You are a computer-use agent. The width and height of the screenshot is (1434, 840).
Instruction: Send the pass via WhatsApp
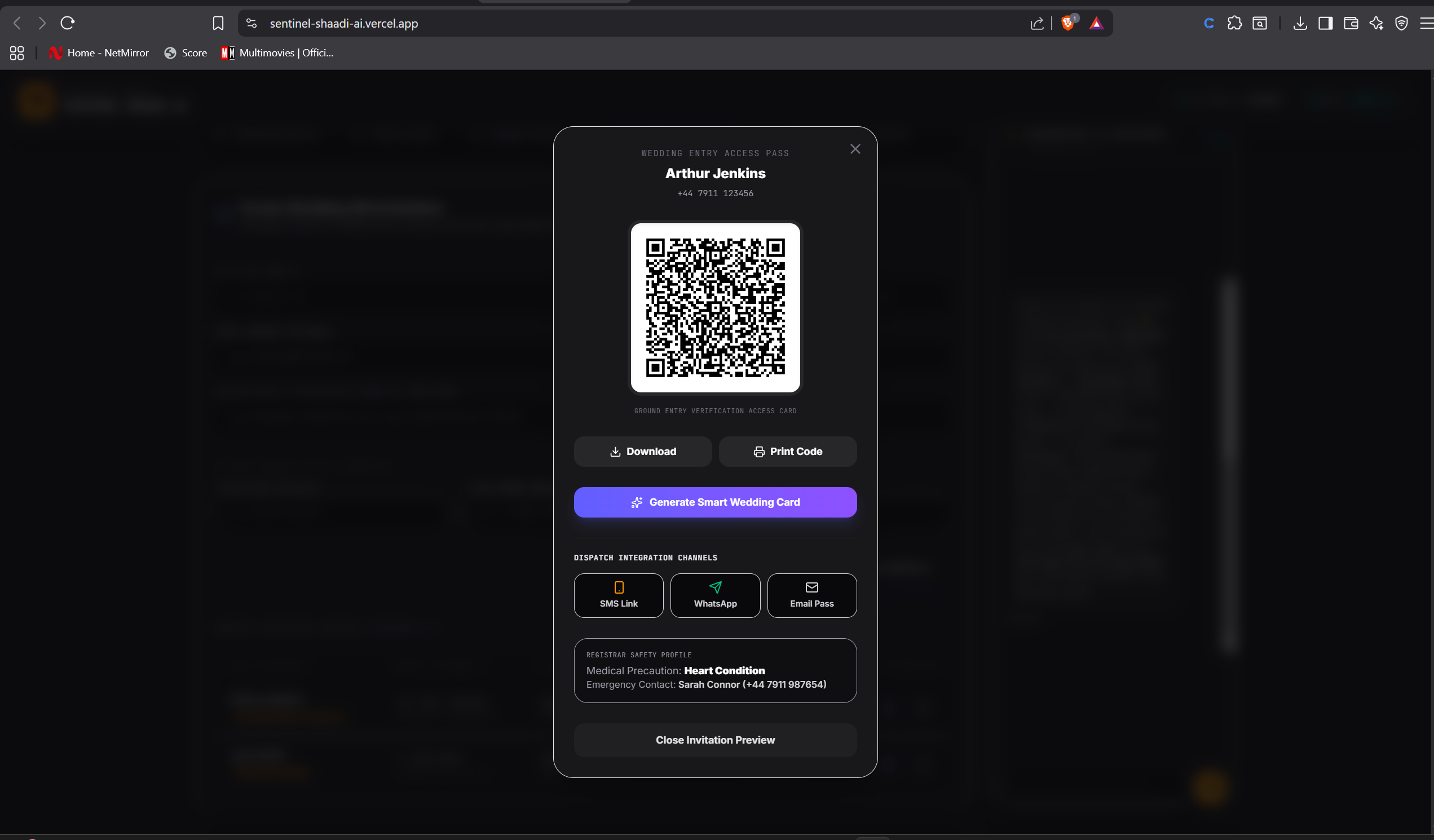click(x=715, y=595)
